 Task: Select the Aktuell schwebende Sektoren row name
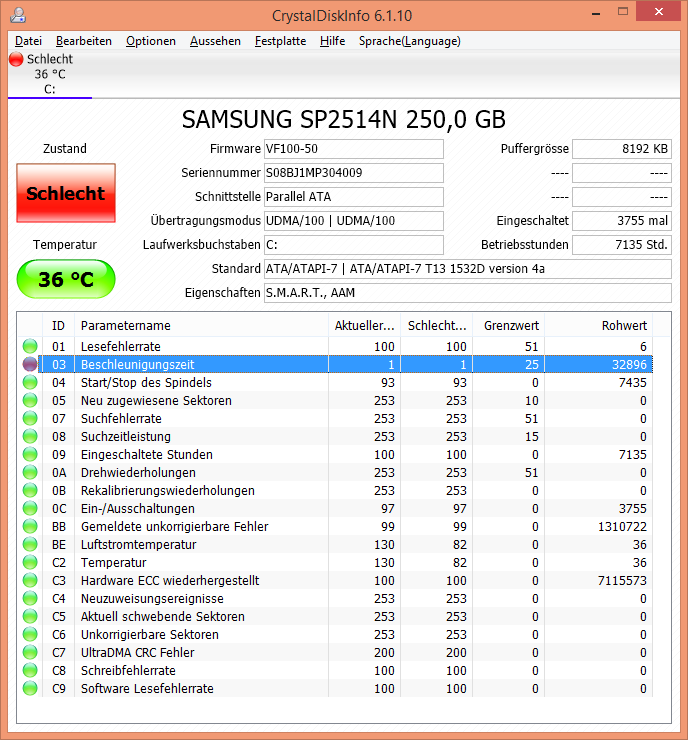tap(163, 616)
